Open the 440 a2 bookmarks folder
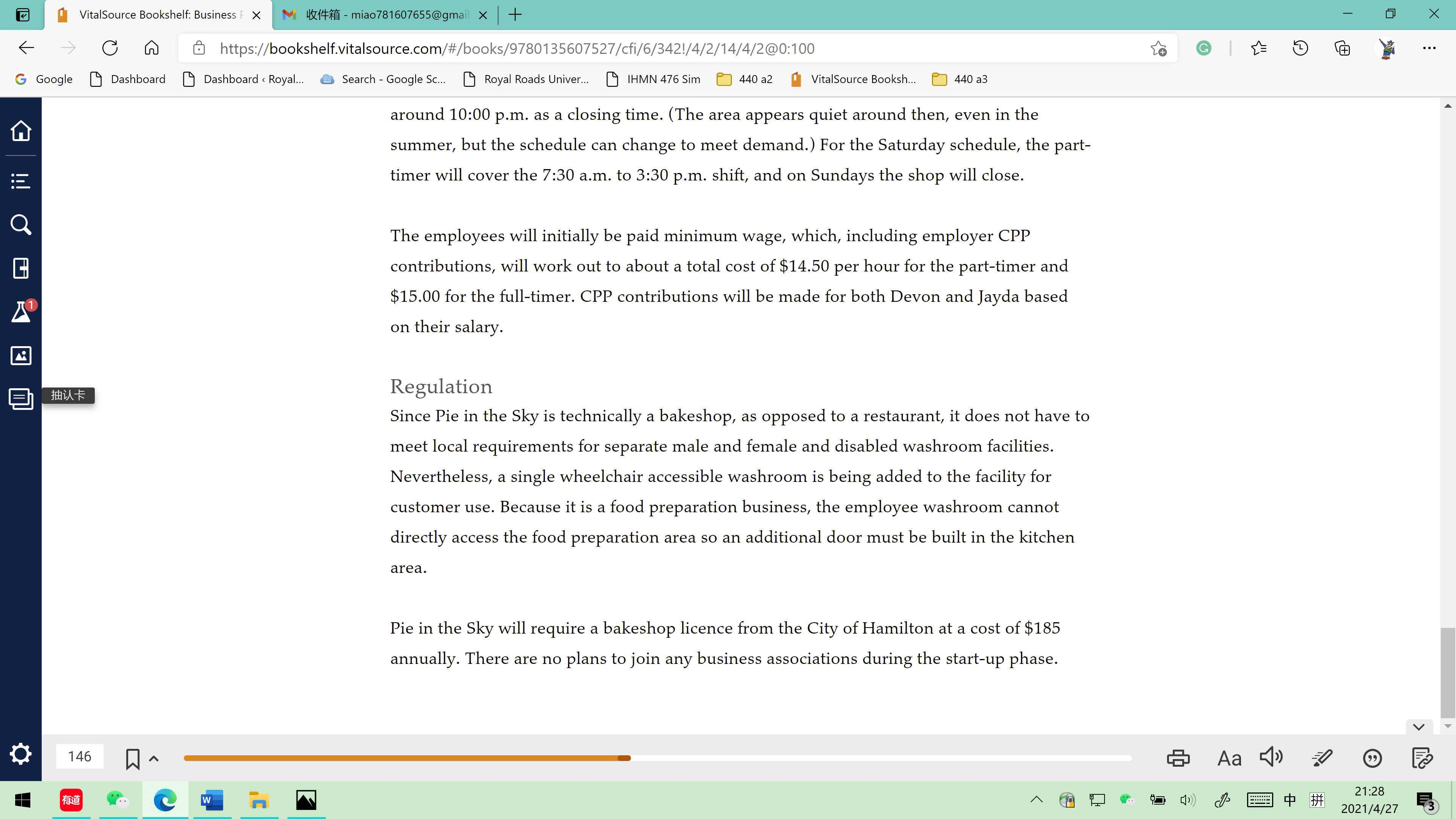 click(744, 79)
